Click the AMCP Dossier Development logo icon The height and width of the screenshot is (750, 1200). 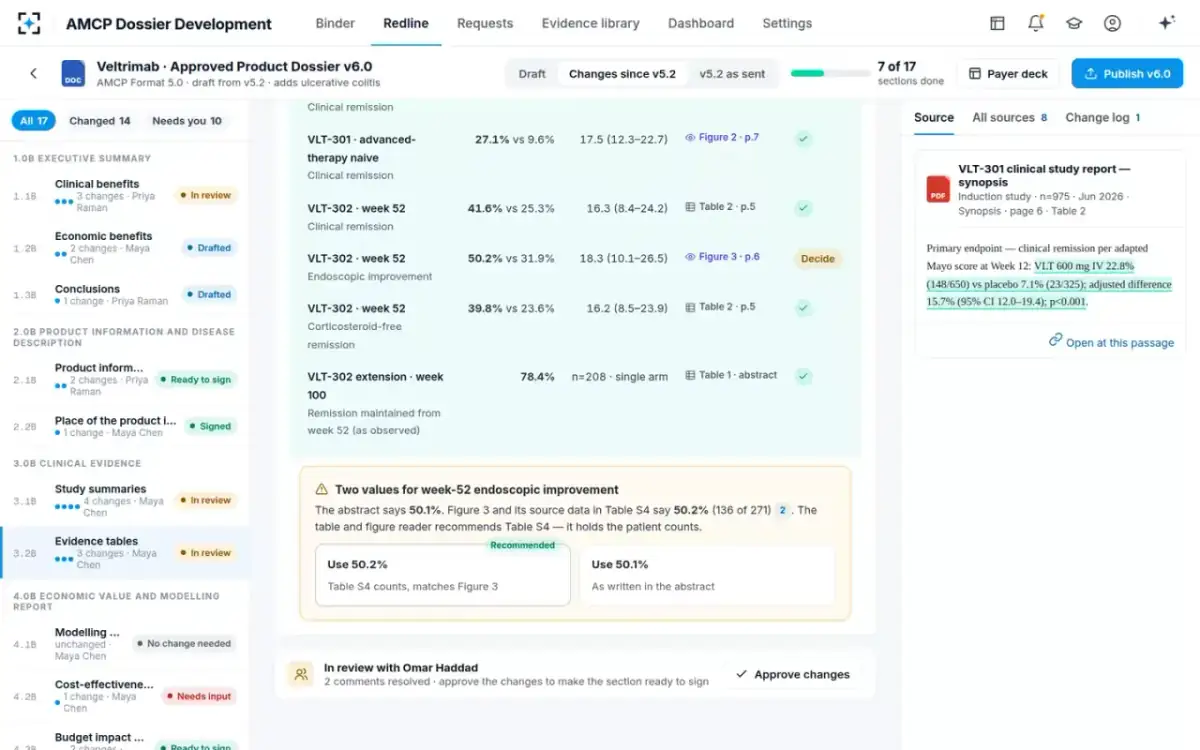[29, 23]
